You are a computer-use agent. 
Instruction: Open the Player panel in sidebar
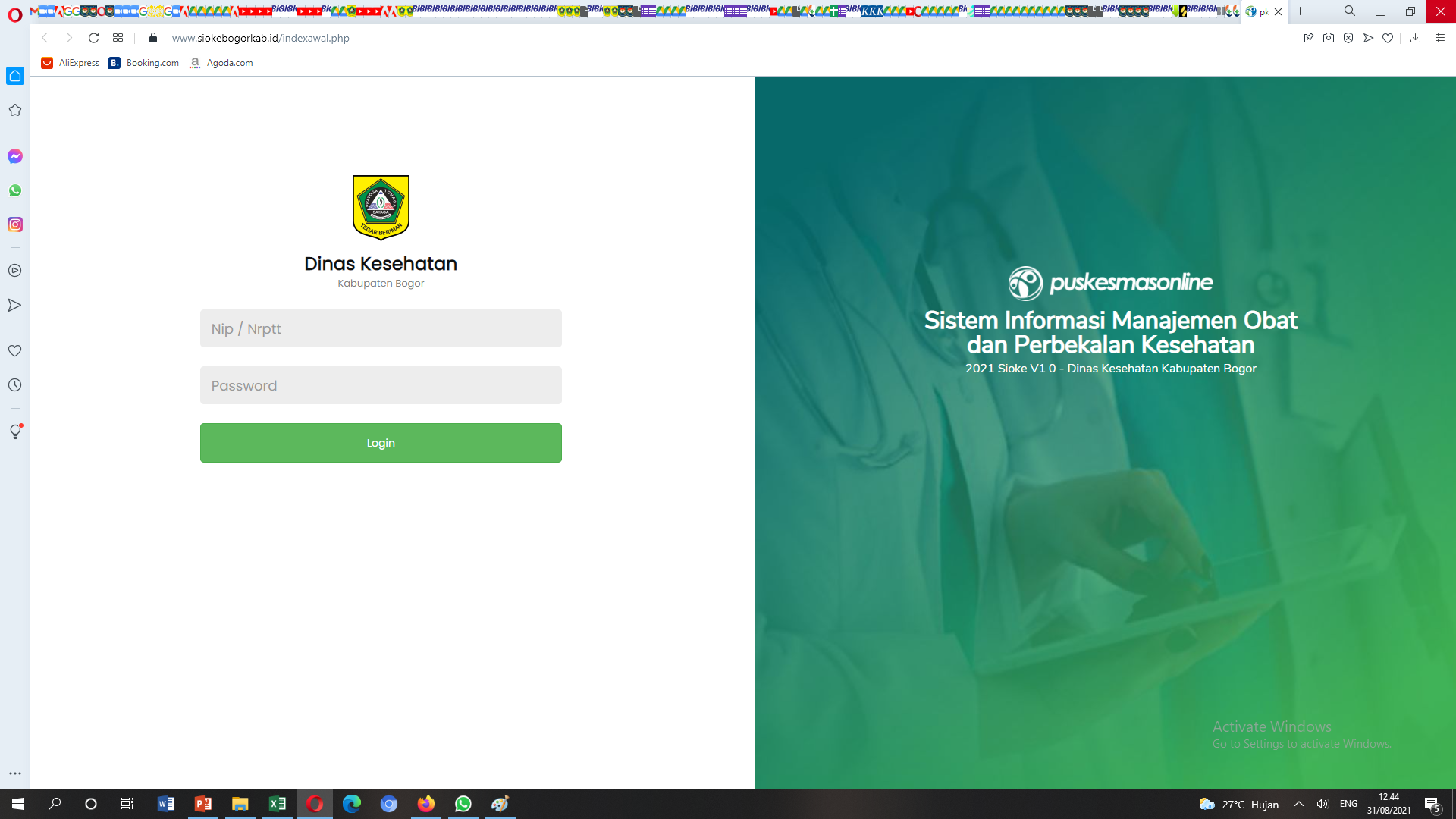pos(15,271)
